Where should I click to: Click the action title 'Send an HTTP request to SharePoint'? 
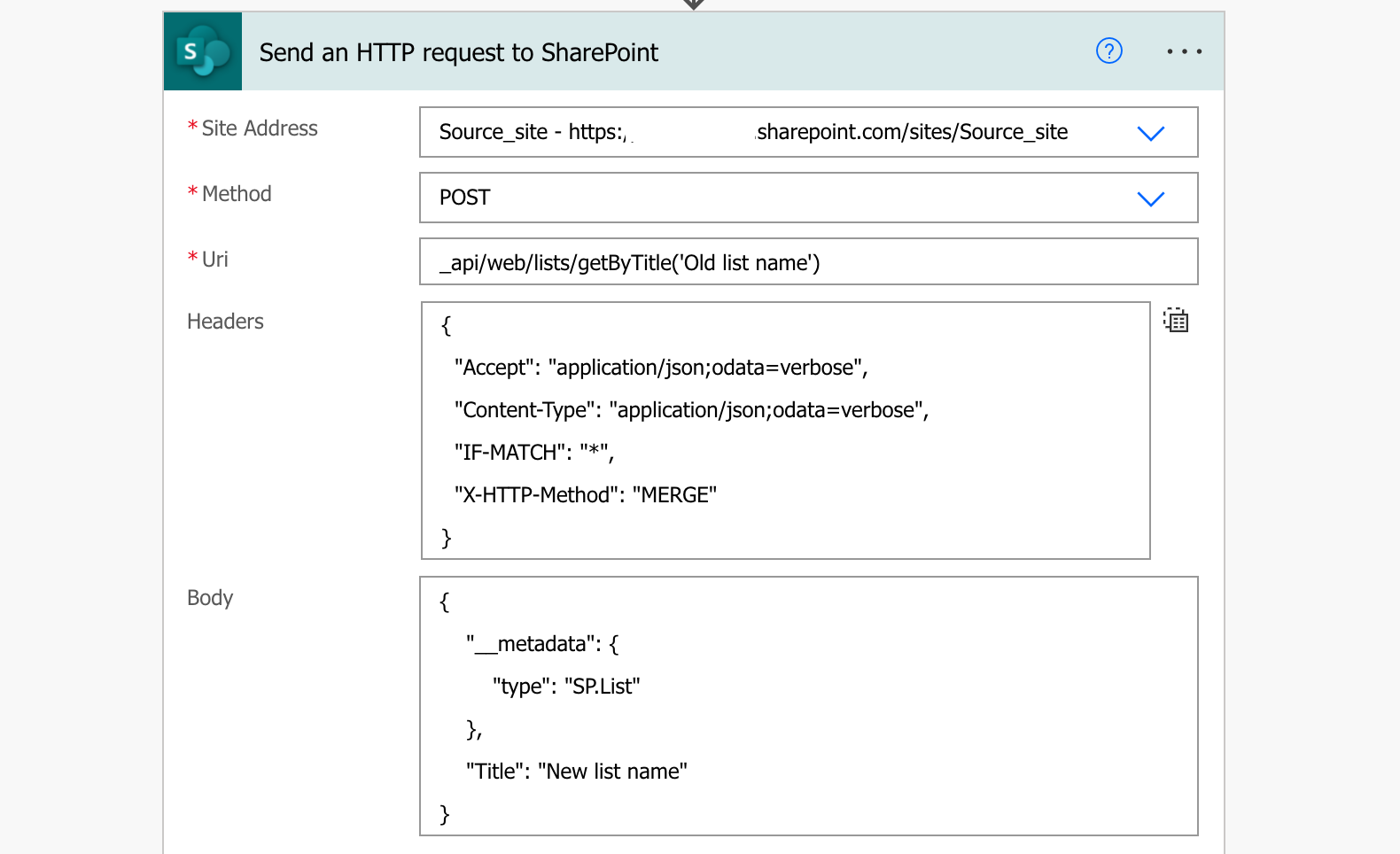459,53
